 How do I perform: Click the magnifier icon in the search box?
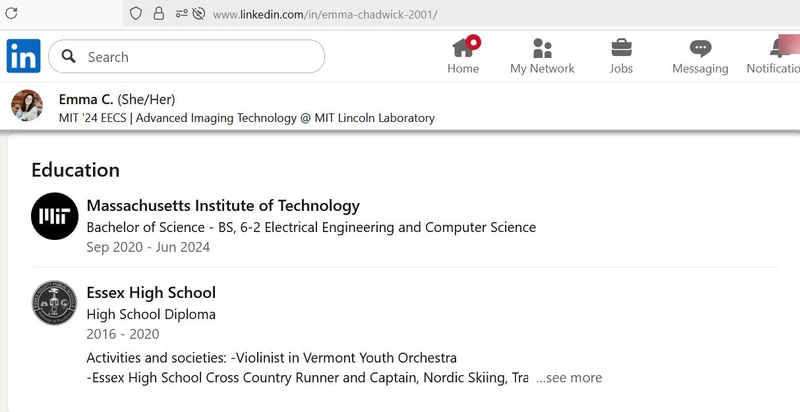69,57
